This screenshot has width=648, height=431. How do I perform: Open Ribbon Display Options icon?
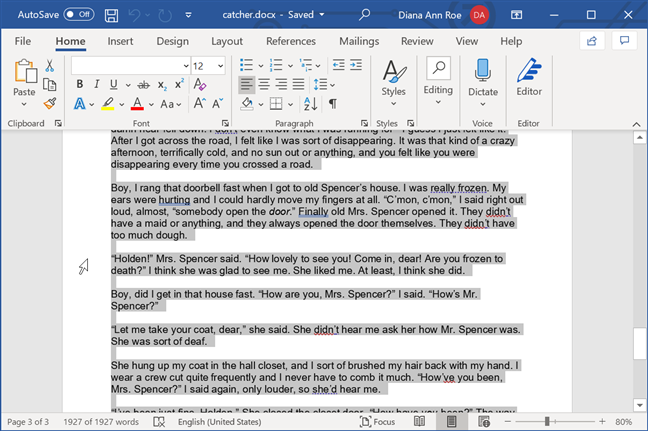tap(516, 15)
